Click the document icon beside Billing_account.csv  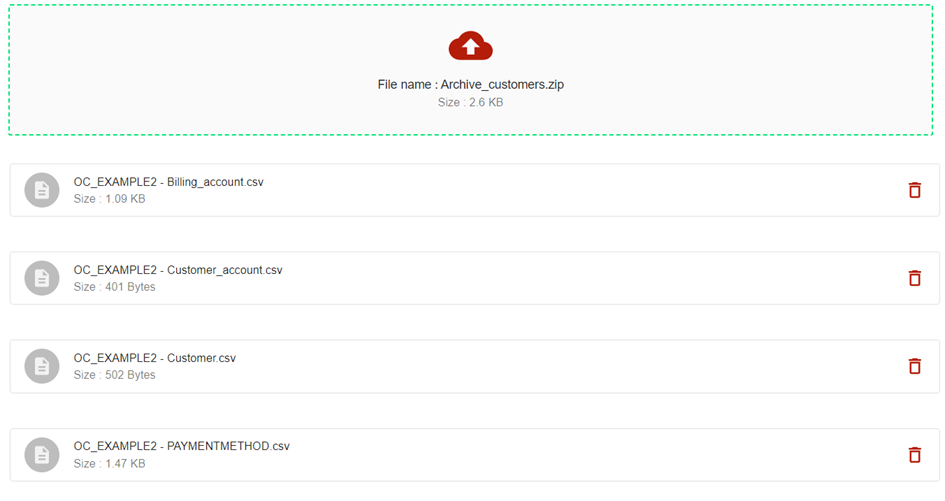pos(42,190)
